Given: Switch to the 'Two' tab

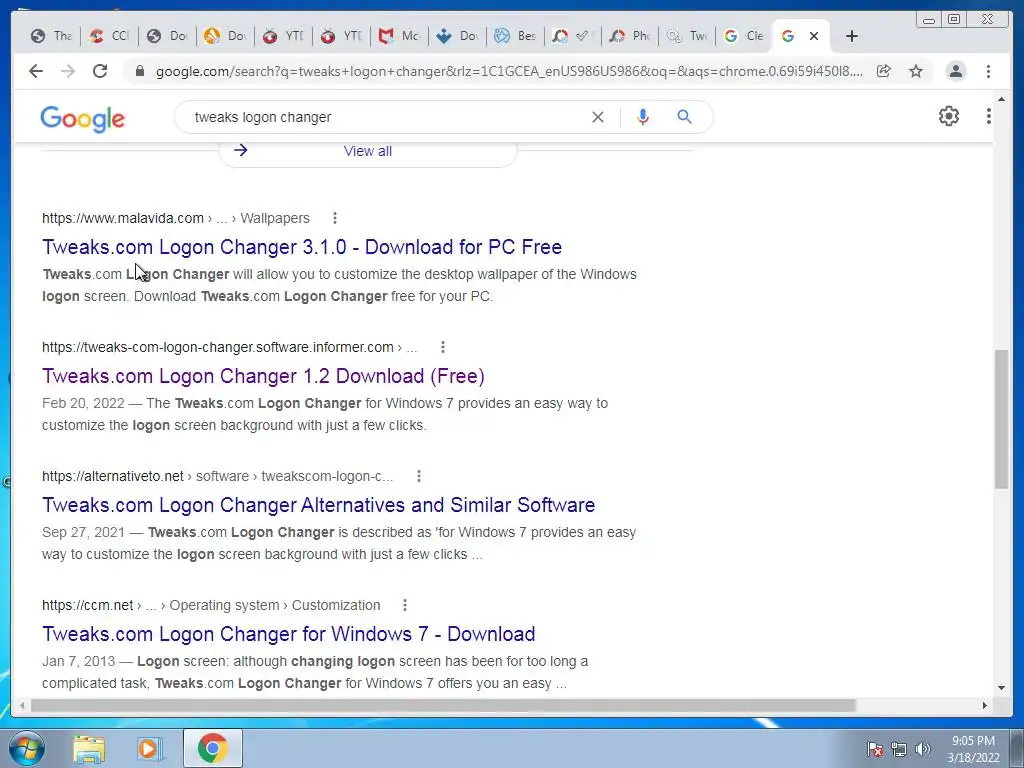Looking at the screenshot, I should 688,36.
